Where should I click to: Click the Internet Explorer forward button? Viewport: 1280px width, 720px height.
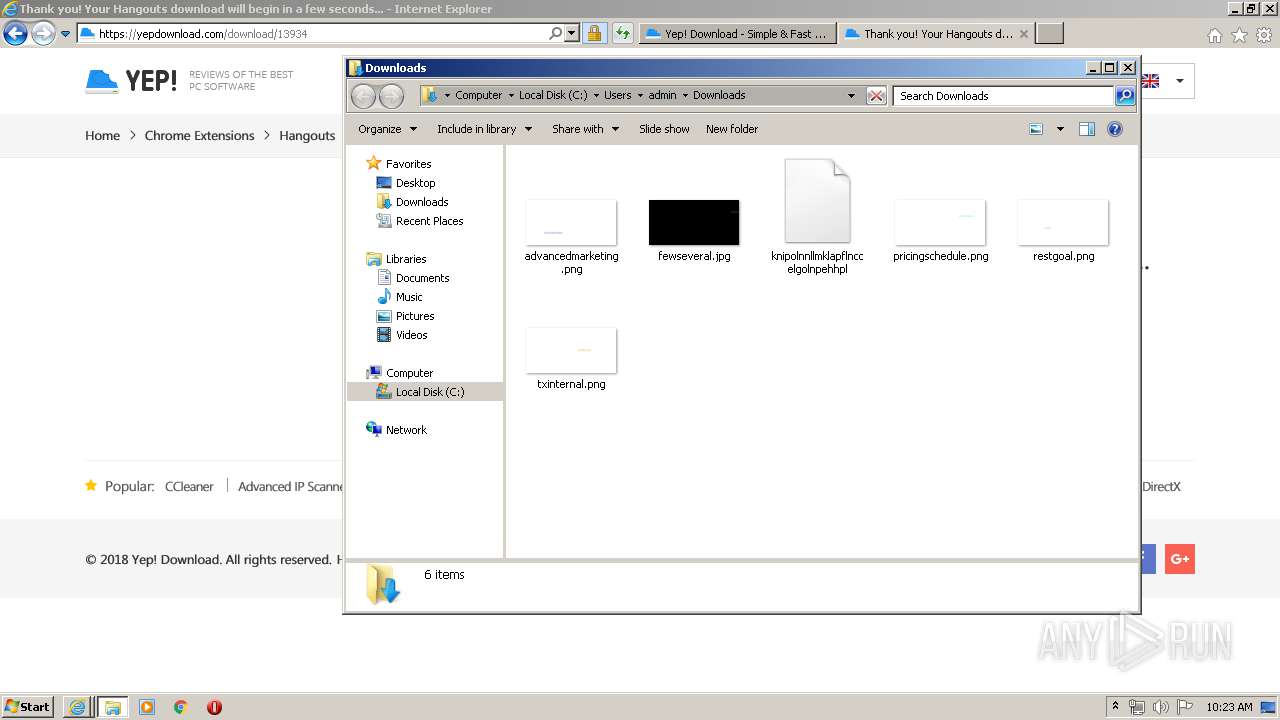pos(43,33)
